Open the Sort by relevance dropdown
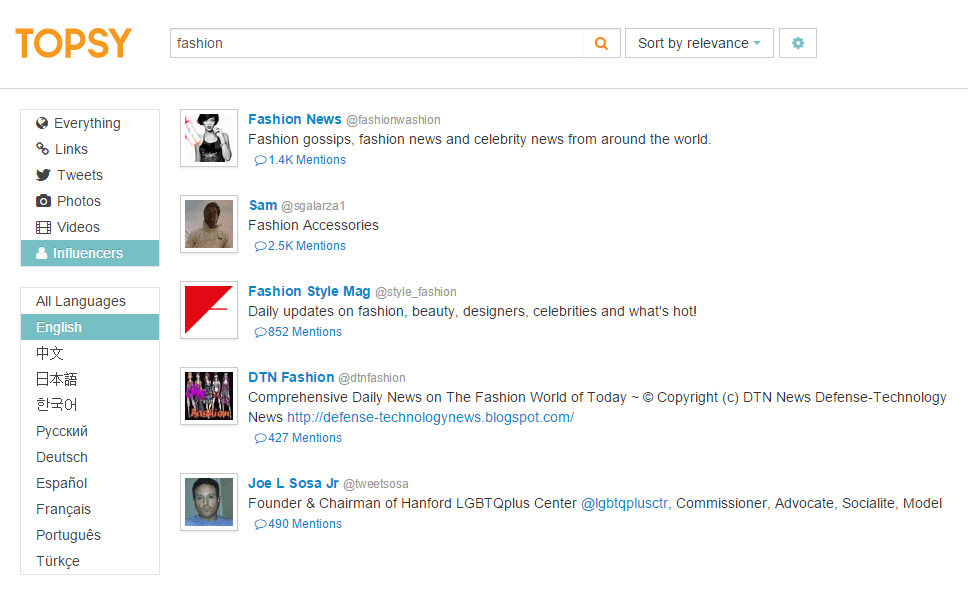The width and height of the screenshot is (968, 607). (x=698, y=43)
